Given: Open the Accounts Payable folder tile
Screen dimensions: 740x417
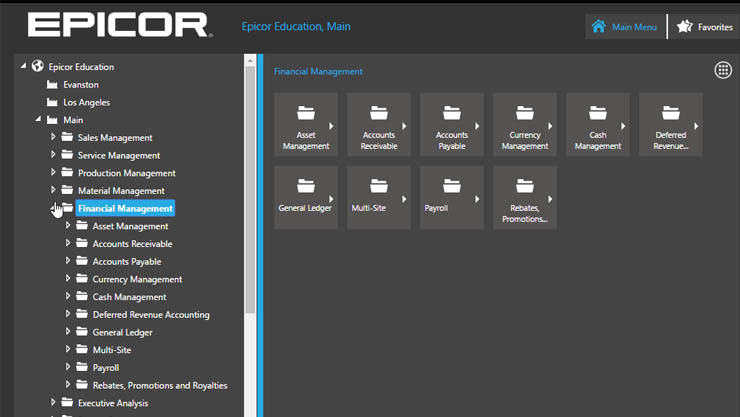Looking at the screenshot, I should coord(452,125).
